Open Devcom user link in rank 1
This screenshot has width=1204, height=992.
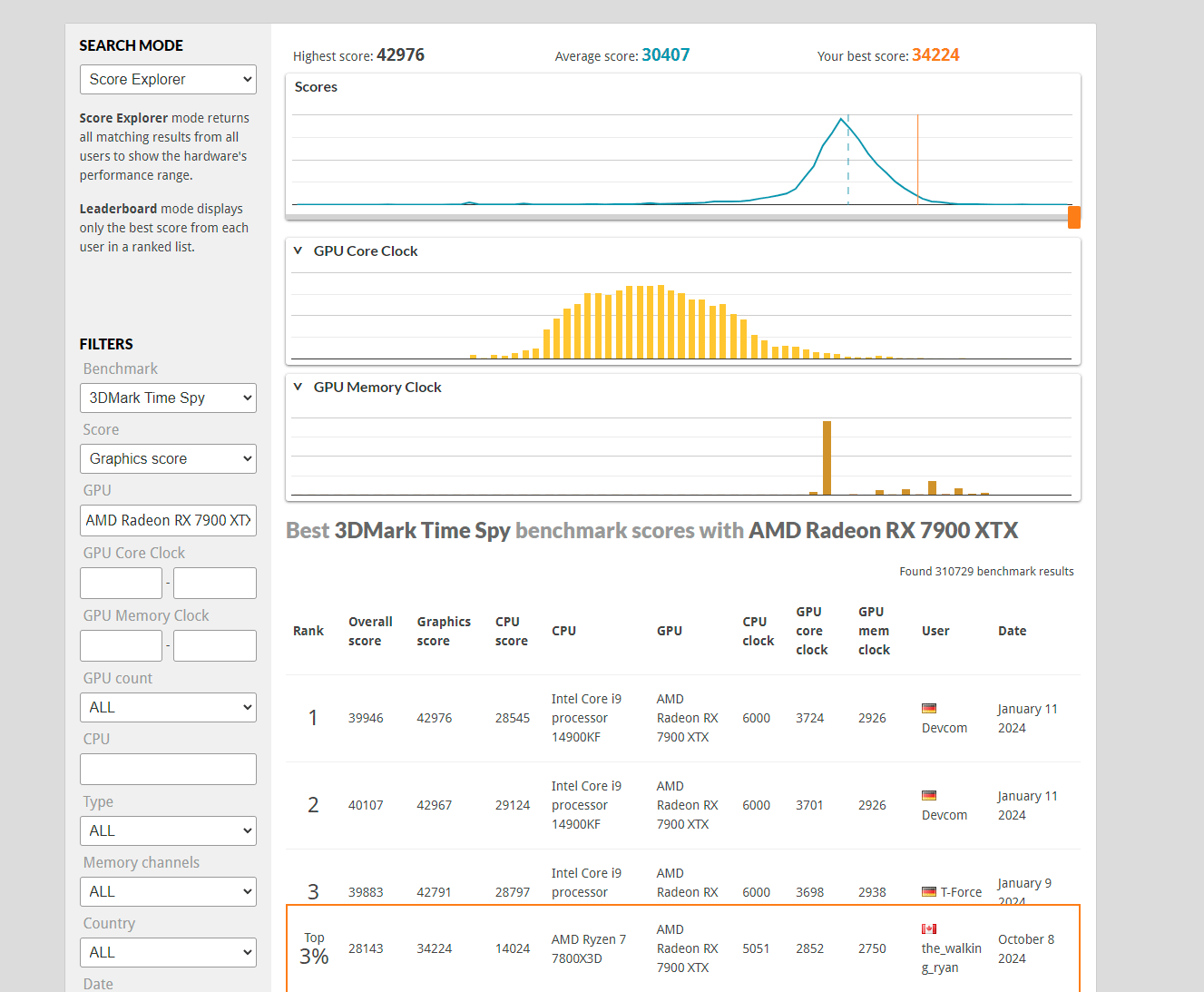(945, 729)
